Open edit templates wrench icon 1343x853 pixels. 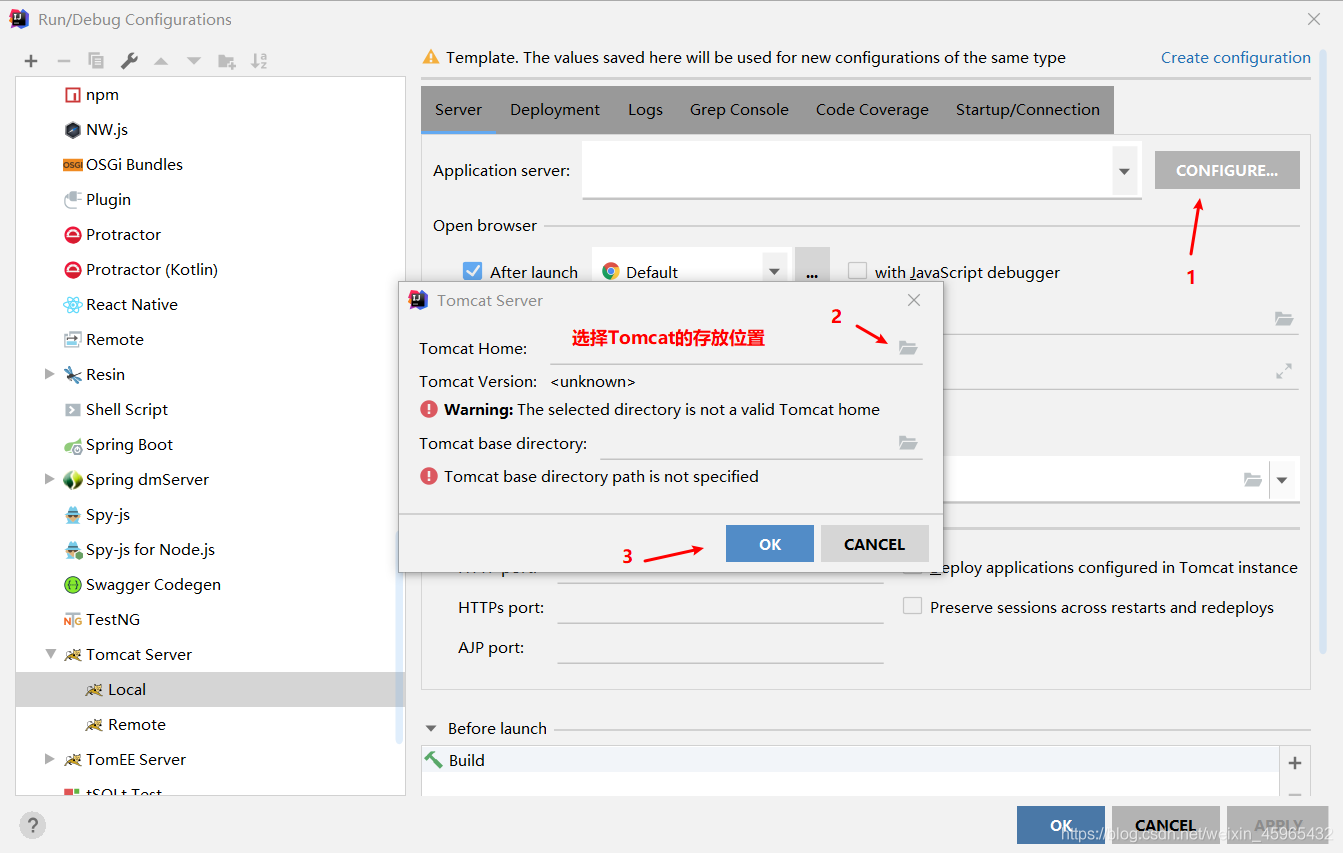(x=129, y=61)
